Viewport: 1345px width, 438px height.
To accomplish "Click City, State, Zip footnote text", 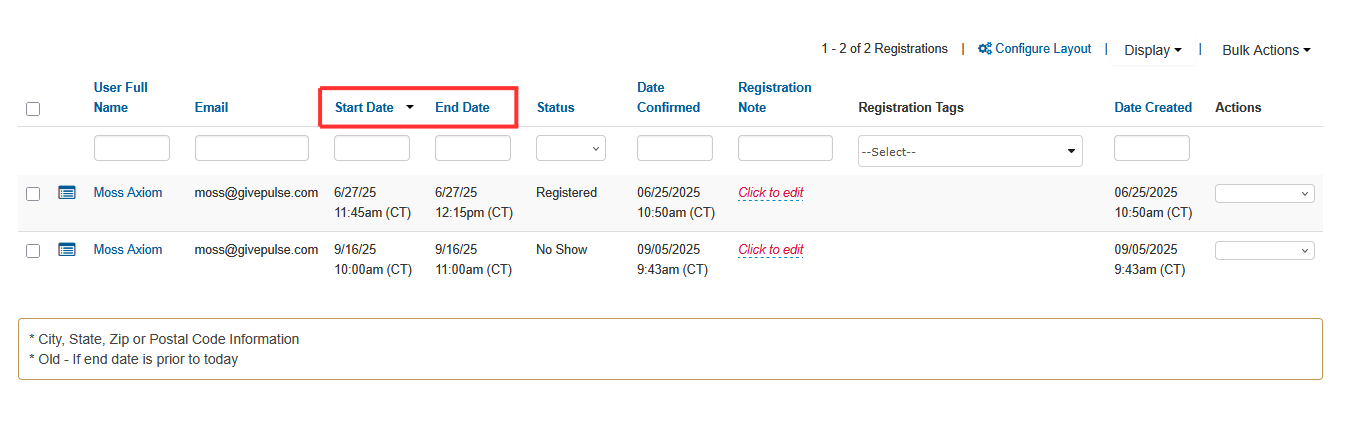I will coord(164,339).
